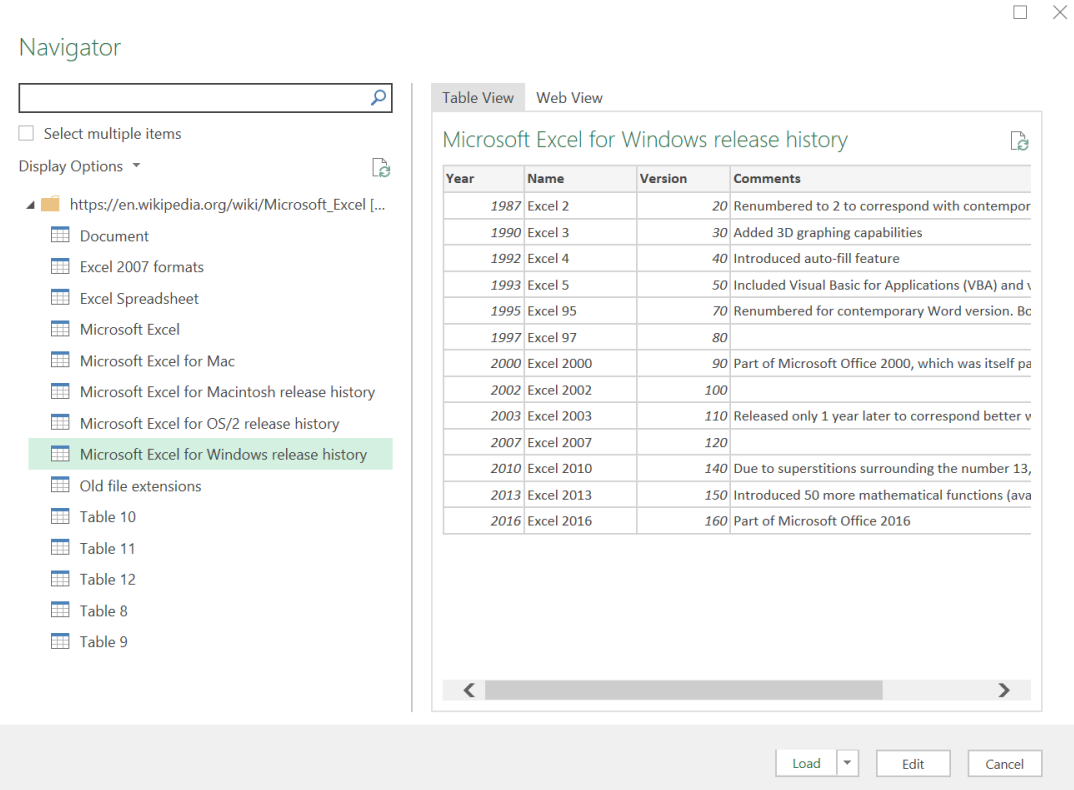The image size is (1074, 790).
Task: Enable the Select multiple items checkbox
Action: pos(26,133)
